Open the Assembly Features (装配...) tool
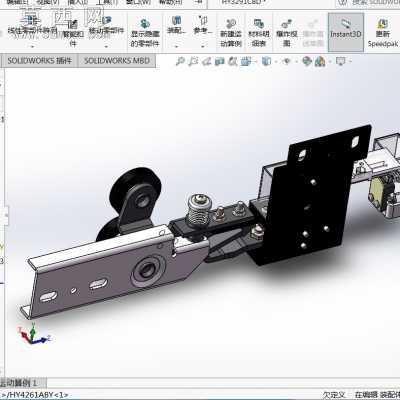Screen dimensions: 400x400 point(176,25)
